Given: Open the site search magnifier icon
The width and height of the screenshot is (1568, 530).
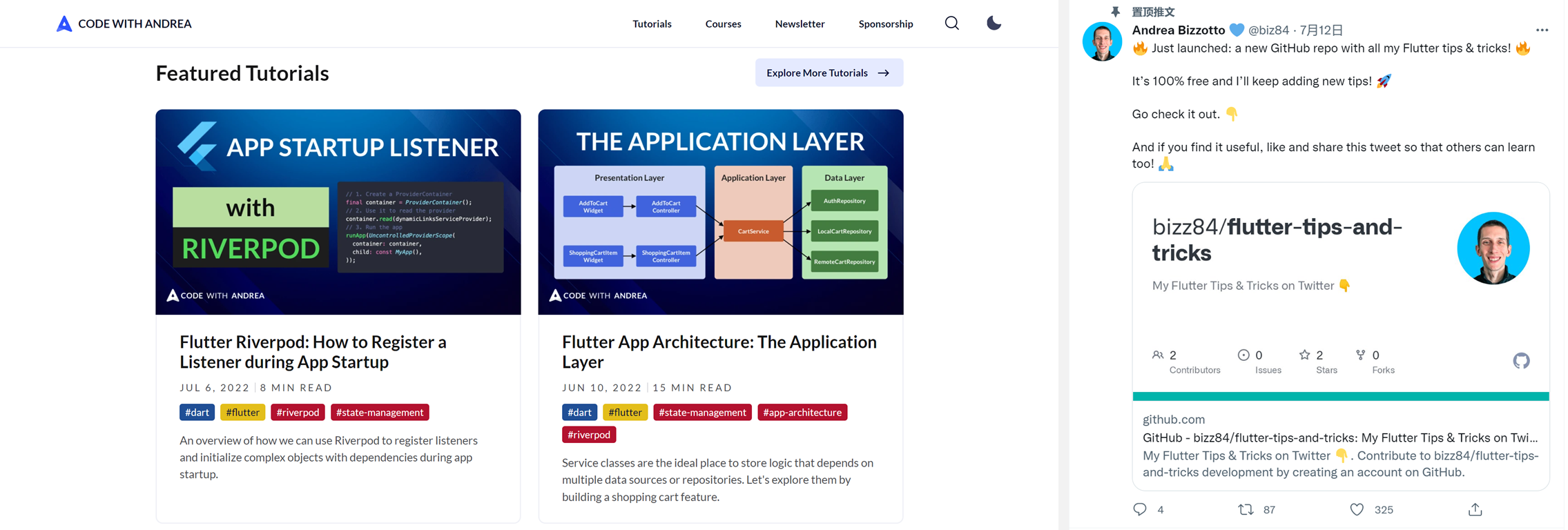Looking at the screenshot, I should click(951, 23).
